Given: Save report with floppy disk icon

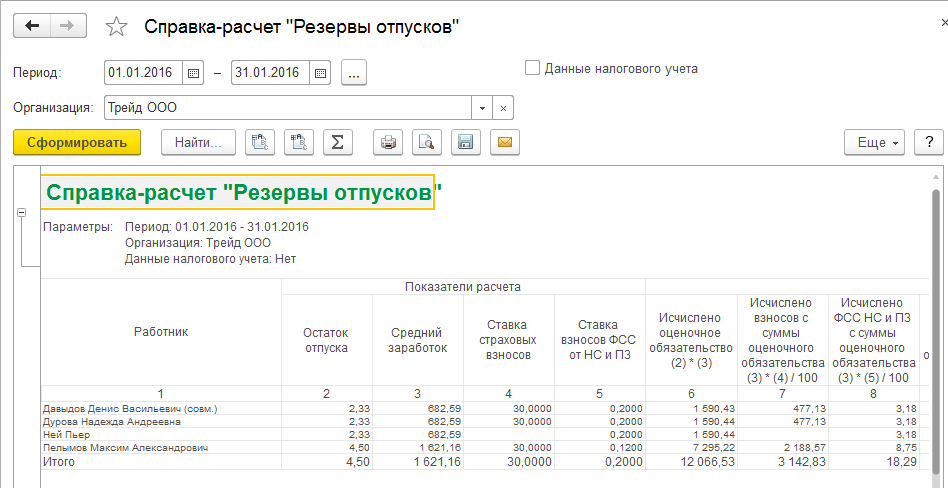Looking at the screenshot, I should tap(466, 143).
